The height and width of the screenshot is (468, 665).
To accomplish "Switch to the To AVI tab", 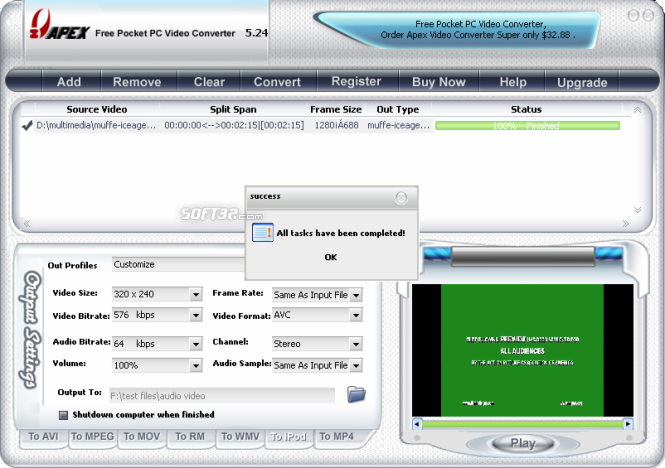I will click(43, 437).
